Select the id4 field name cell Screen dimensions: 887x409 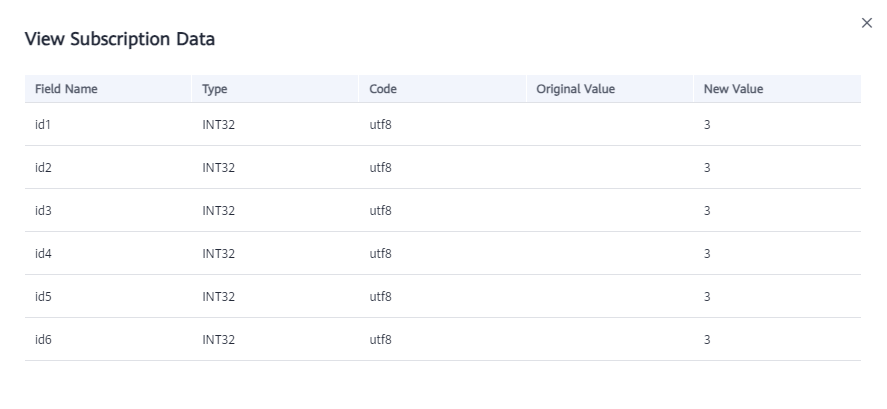(x=43, y=253)
